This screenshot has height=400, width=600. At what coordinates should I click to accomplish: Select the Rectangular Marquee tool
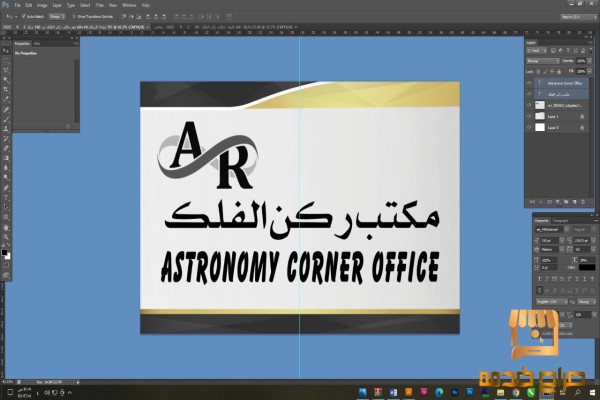pyautogui.click(x=6, y=55)
